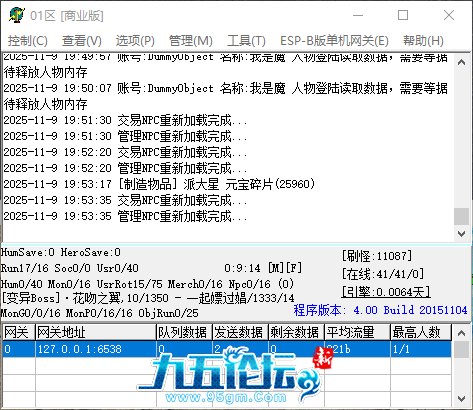Click the application icon in title bar
Screen dimensions: 473x410
17,15
